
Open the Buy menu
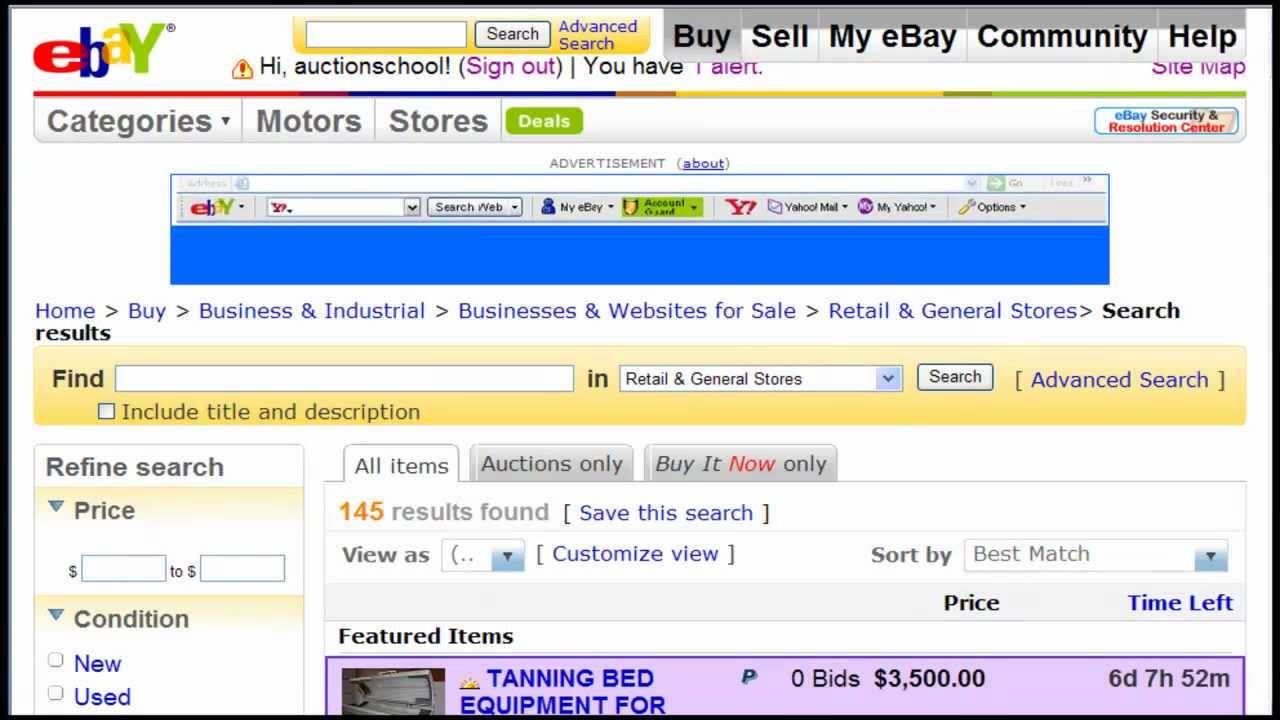(x=702, y=36)
